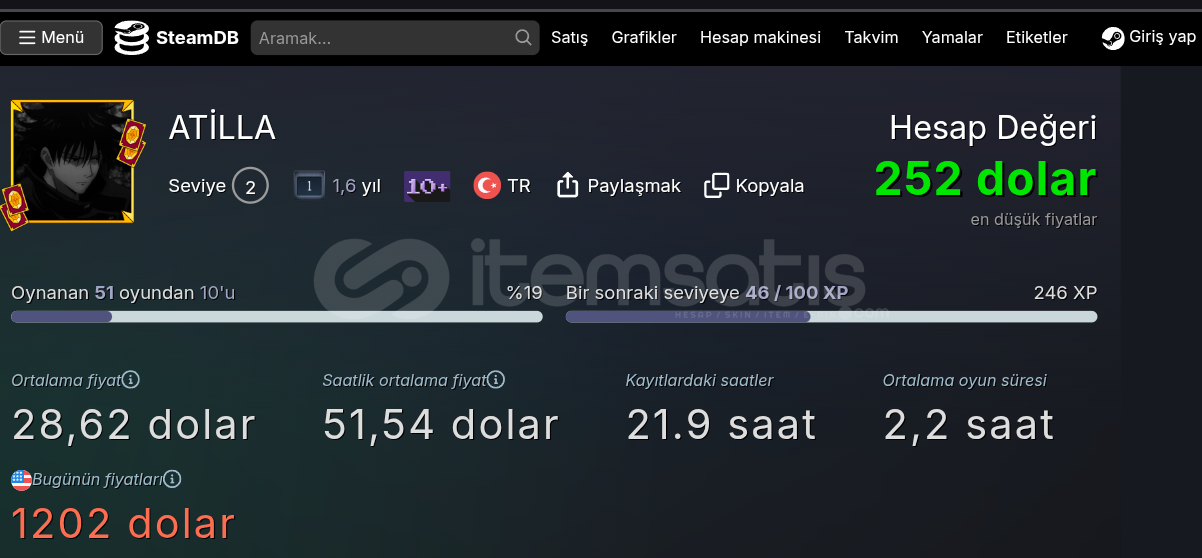Image resolution: width=1202 pixels, height=558 pixels.
Task: Click the 246 XP label
Action: 1065,293
